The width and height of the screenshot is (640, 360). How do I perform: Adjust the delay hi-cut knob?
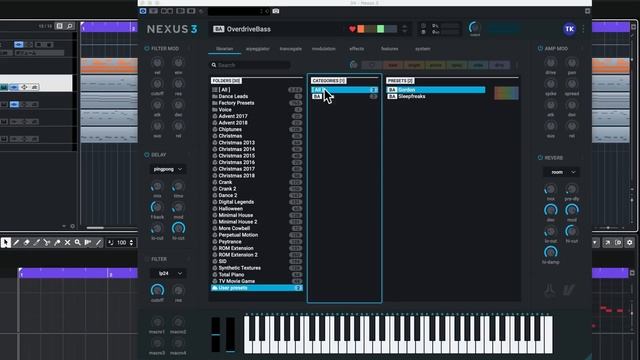pyautogui.click(x=178, y=228)
